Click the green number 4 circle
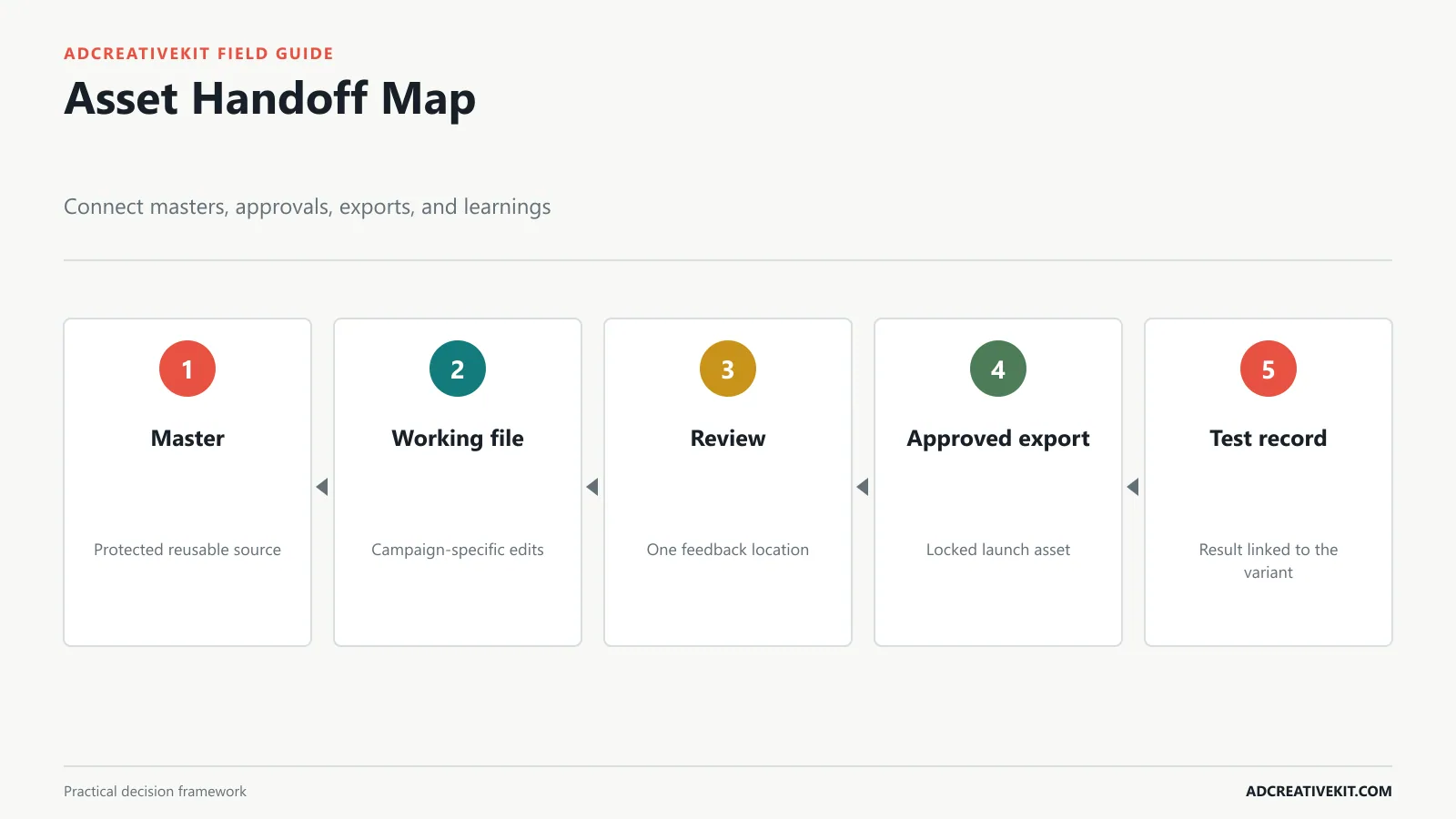Image resolution: width=1456 pixels, height=819 pixels. [x=998, y=369]
